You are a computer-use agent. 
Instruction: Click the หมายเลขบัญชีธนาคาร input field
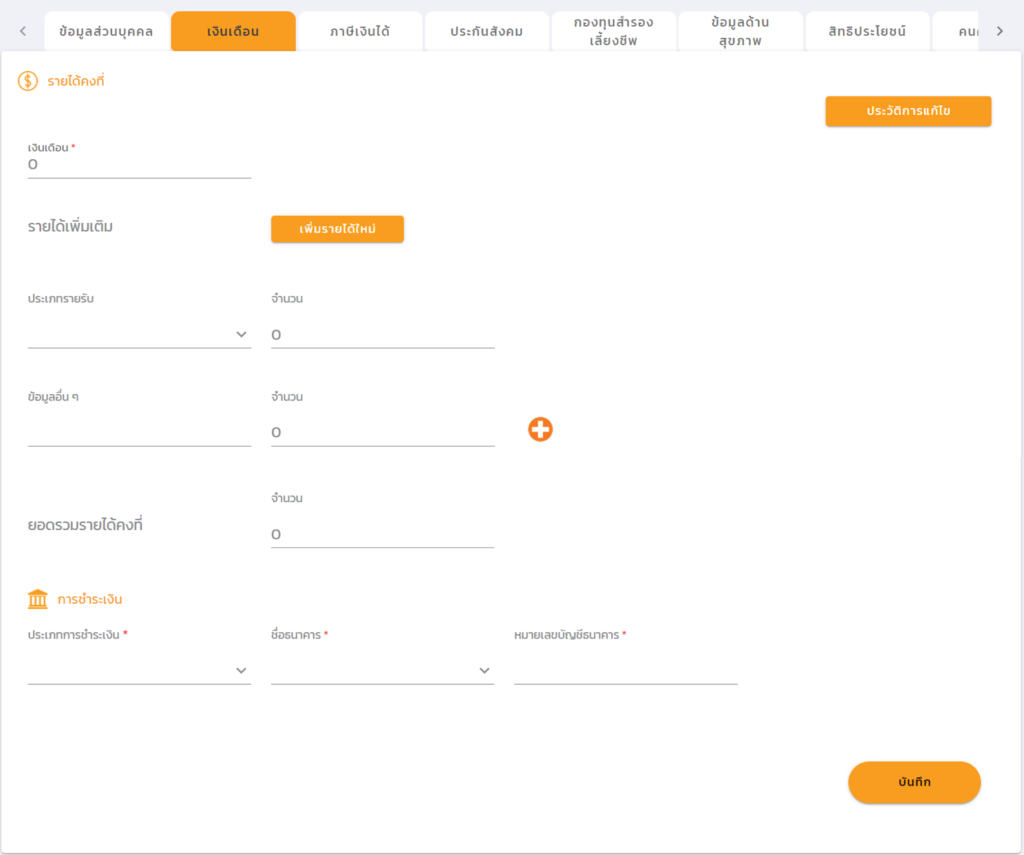click(x=625, y=670)
